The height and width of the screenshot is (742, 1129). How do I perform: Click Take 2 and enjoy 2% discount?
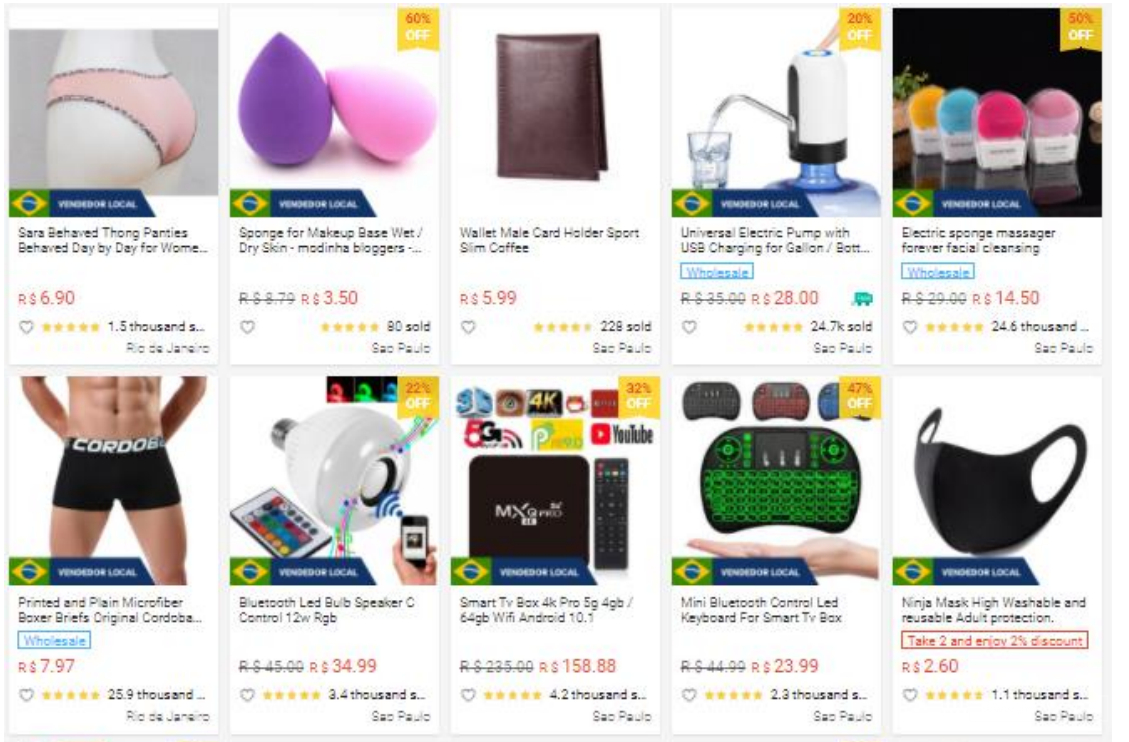pyautogui.click(x=994, y=641)
